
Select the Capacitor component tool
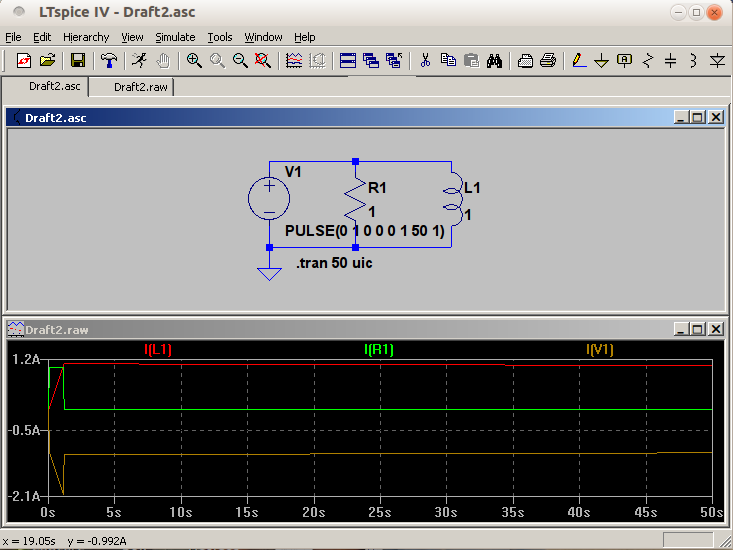pyautogui.click(x=670, y=60)
